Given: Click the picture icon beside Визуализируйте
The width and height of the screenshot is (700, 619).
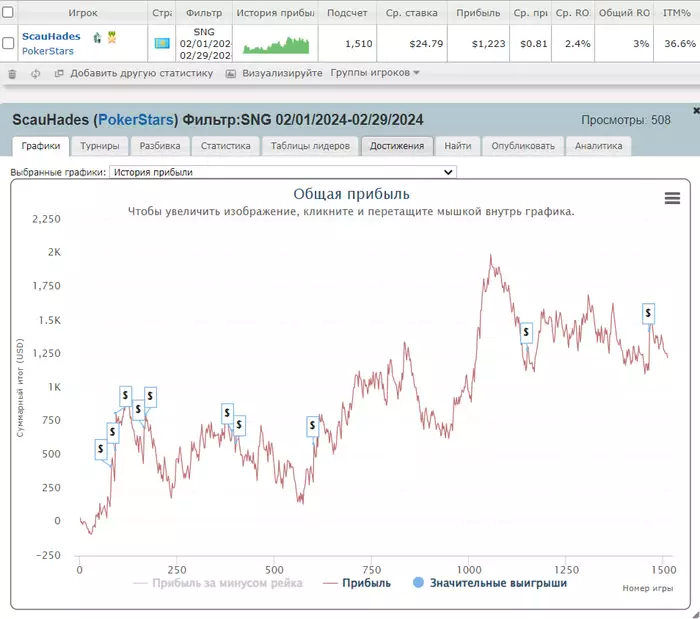Looking at the screenshot, I should (x=230, y=74).
